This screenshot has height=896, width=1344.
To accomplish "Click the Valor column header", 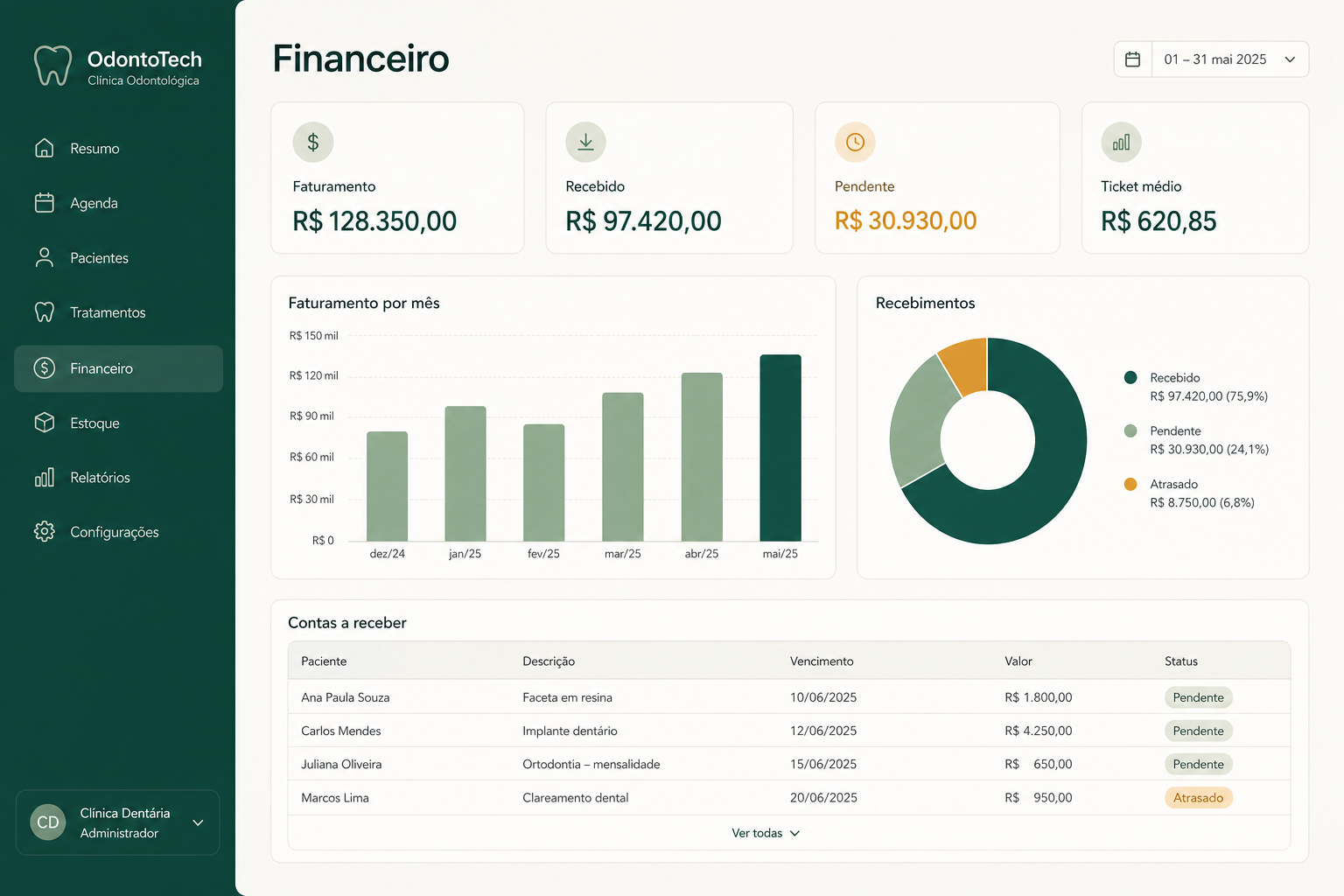I will [x=1018, y=661].
